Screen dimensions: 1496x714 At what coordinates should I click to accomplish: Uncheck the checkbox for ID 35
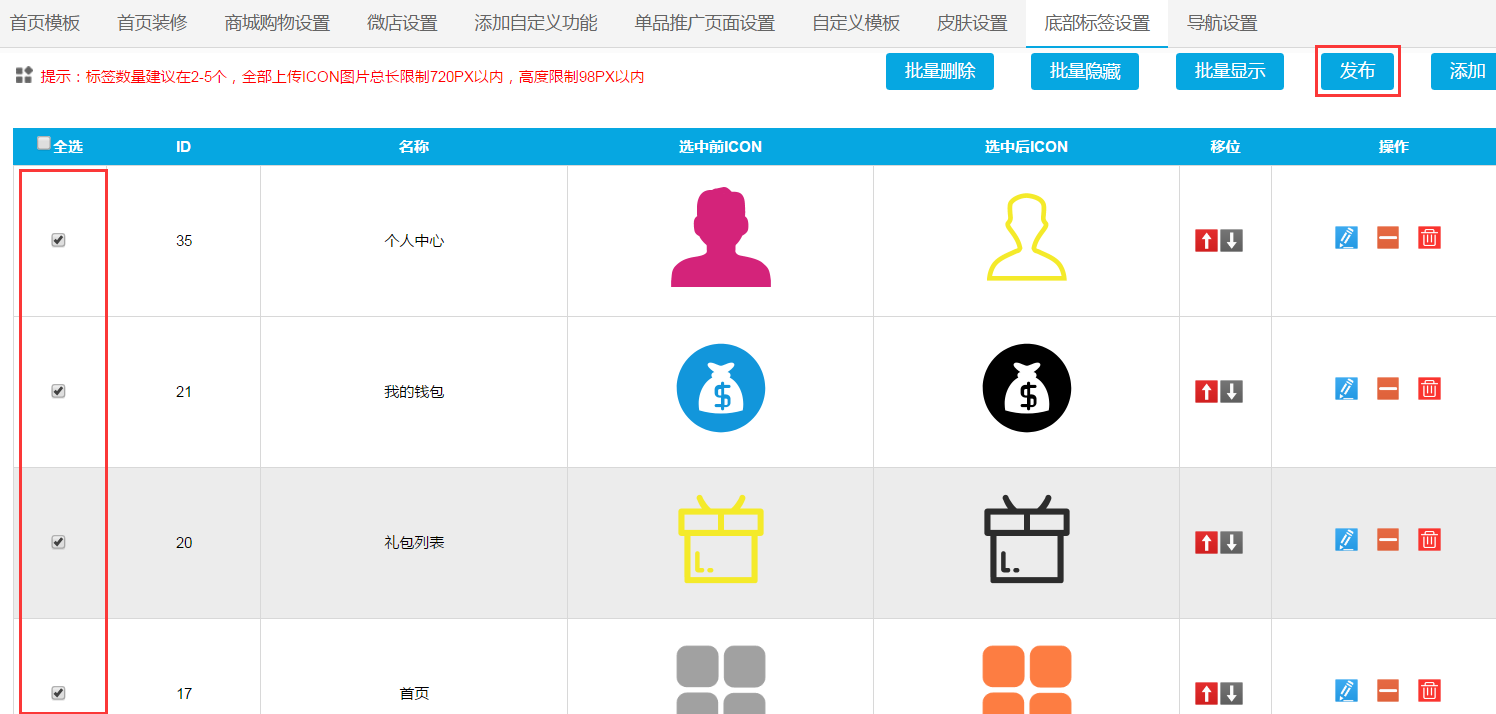58,240
